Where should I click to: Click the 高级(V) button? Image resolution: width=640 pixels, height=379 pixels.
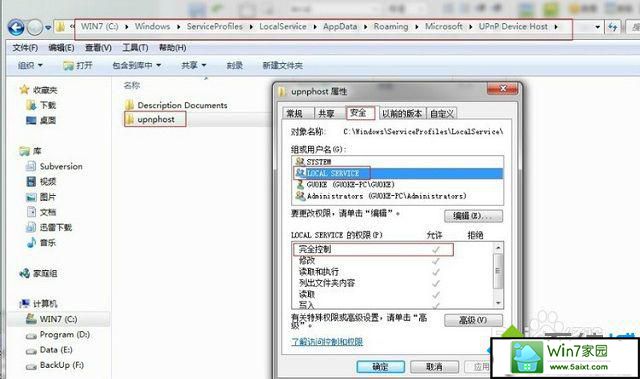(x=473, y=320)
